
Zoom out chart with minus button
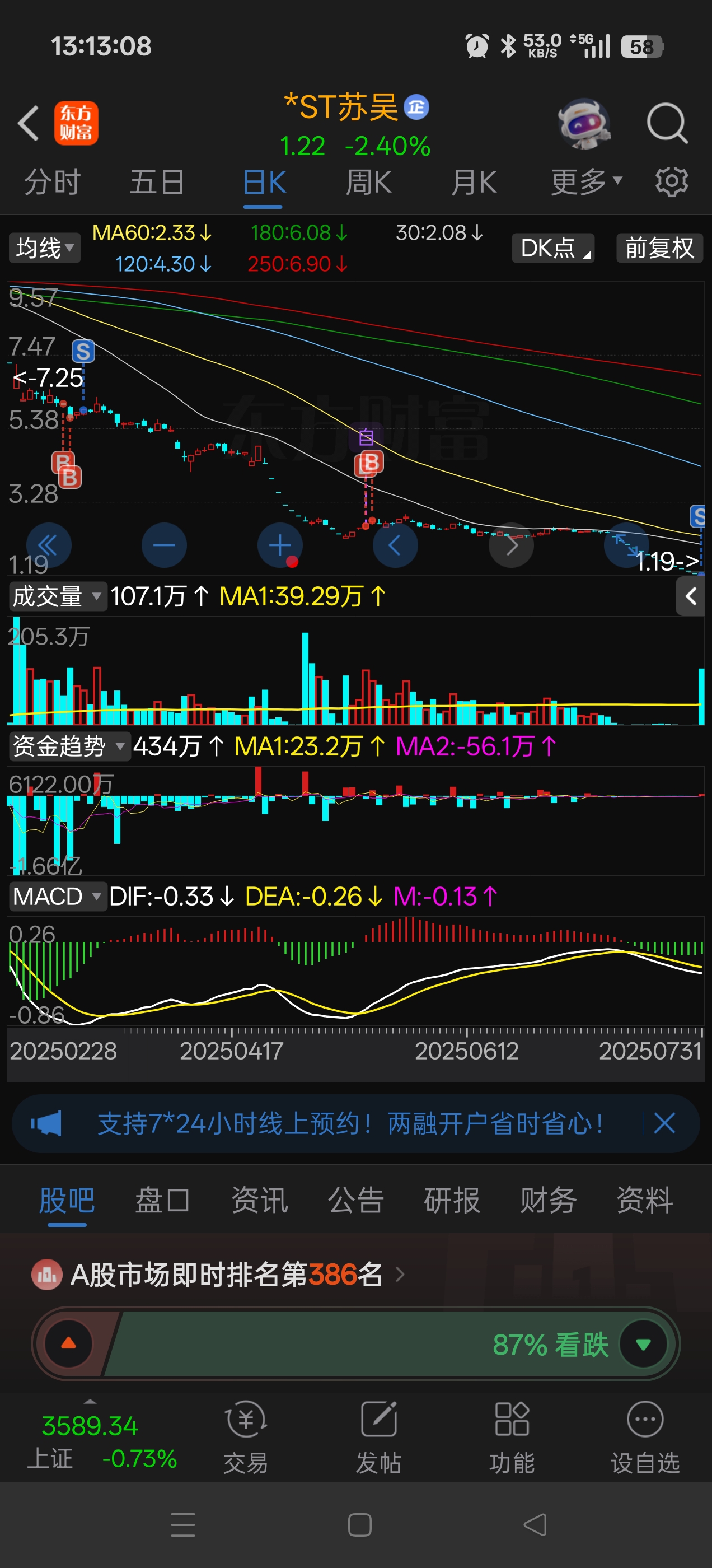[x=163, y=545]
